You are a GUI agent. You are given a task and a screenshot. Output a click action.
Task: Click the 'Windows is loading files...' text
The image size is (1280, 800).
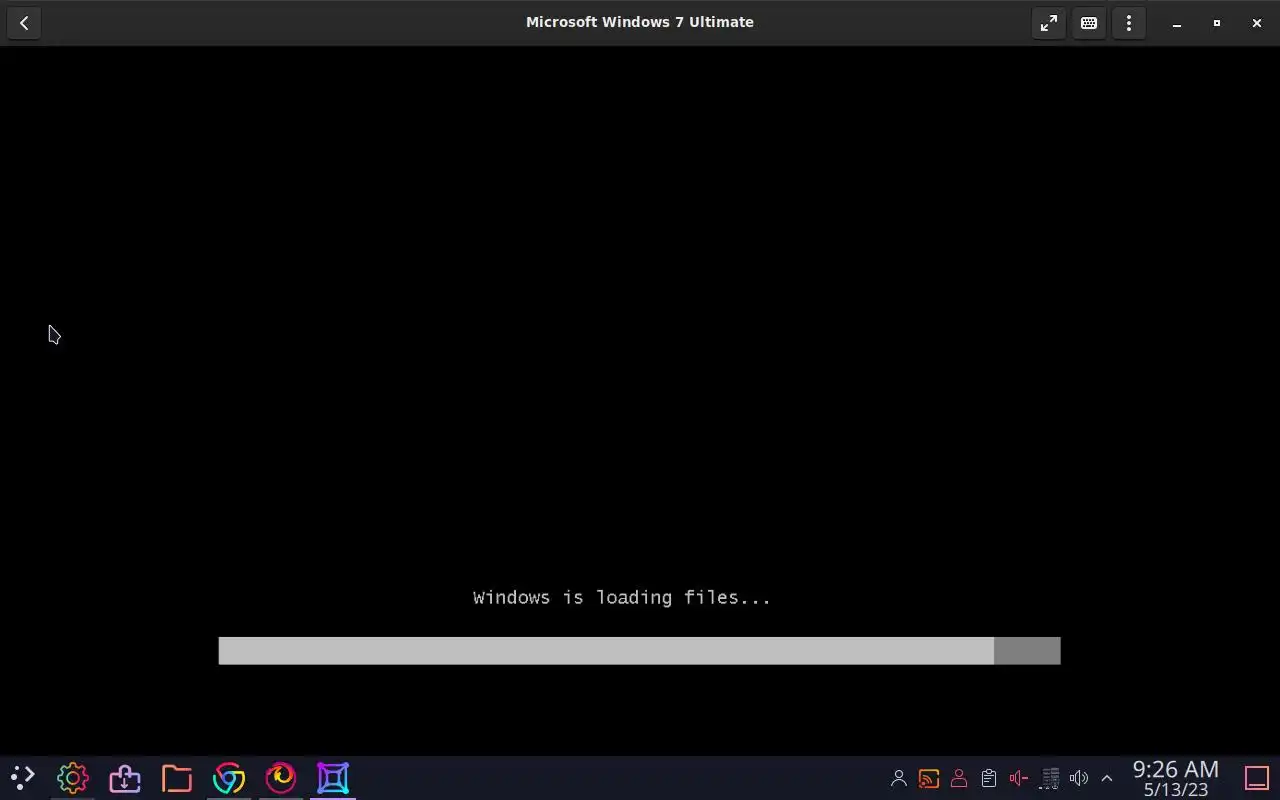pos(622,598)
